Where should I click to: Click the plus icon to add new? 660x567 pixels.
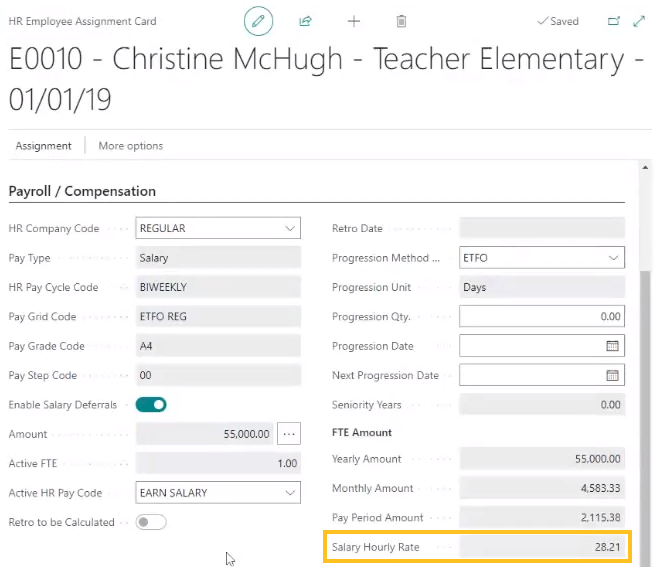click(353, 21)
